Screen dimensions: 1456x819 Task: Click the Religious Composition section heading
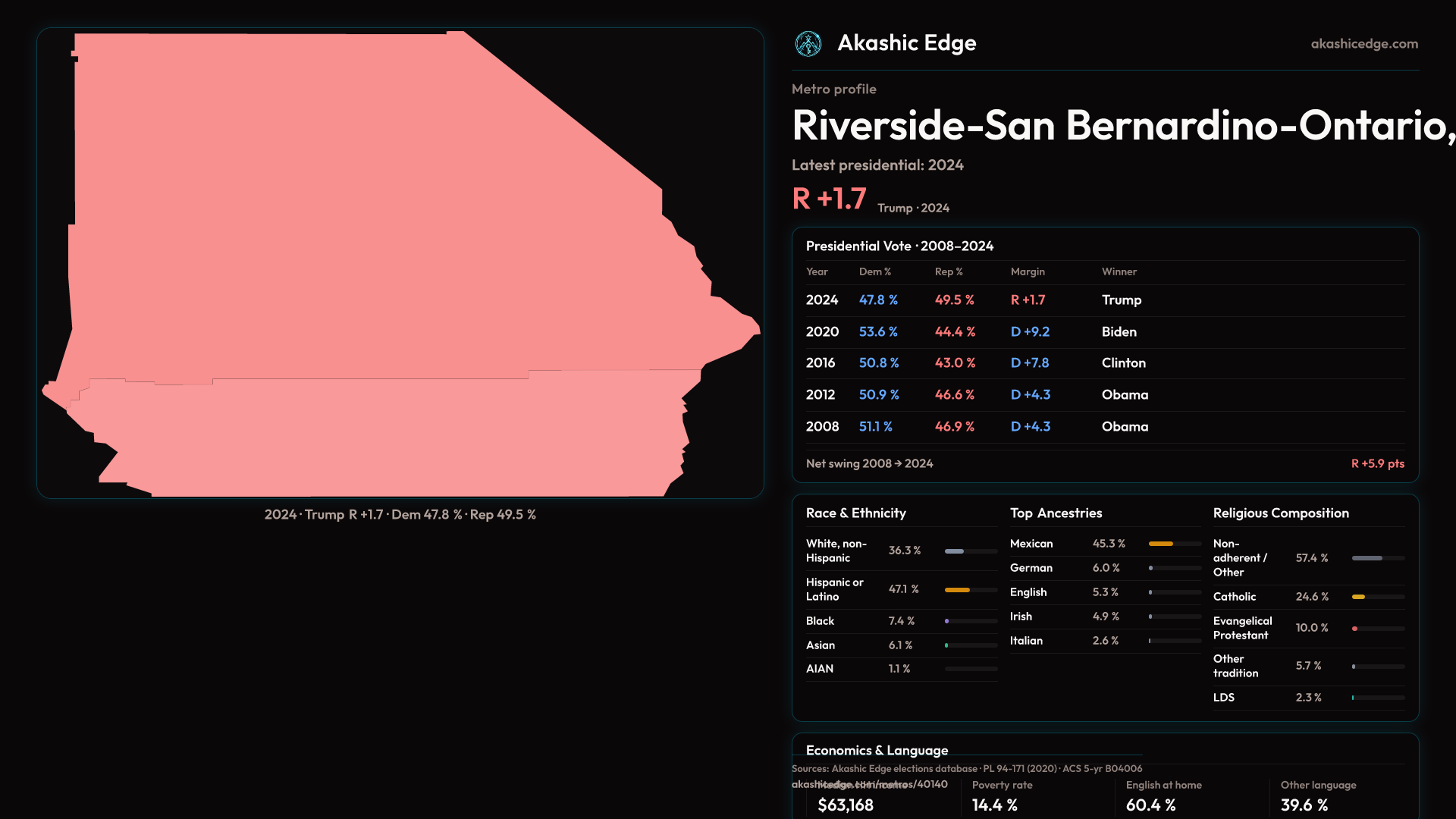[x=1280, y=513]
